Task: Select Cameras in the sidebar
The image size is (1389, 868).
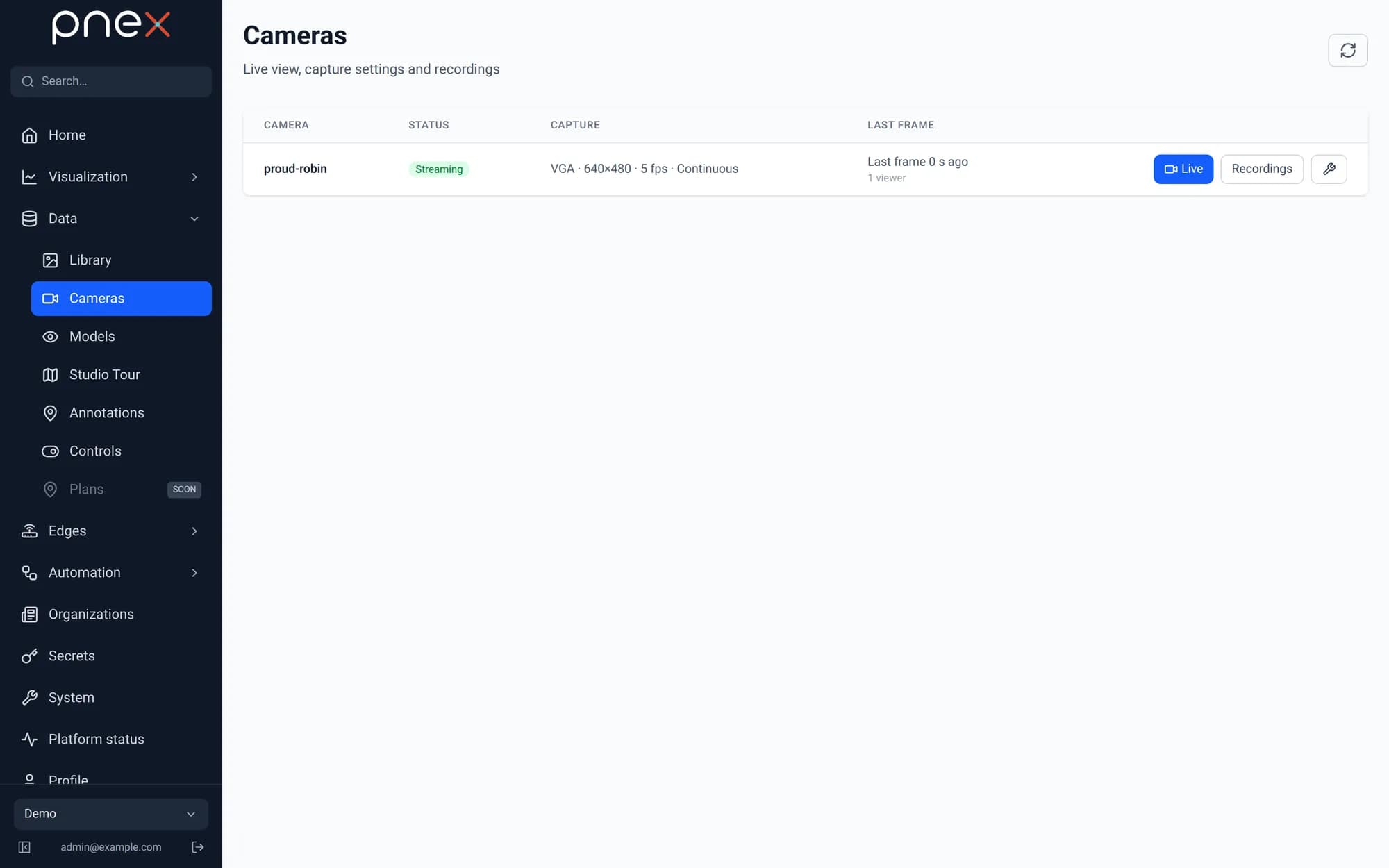Action: [122, 299]
